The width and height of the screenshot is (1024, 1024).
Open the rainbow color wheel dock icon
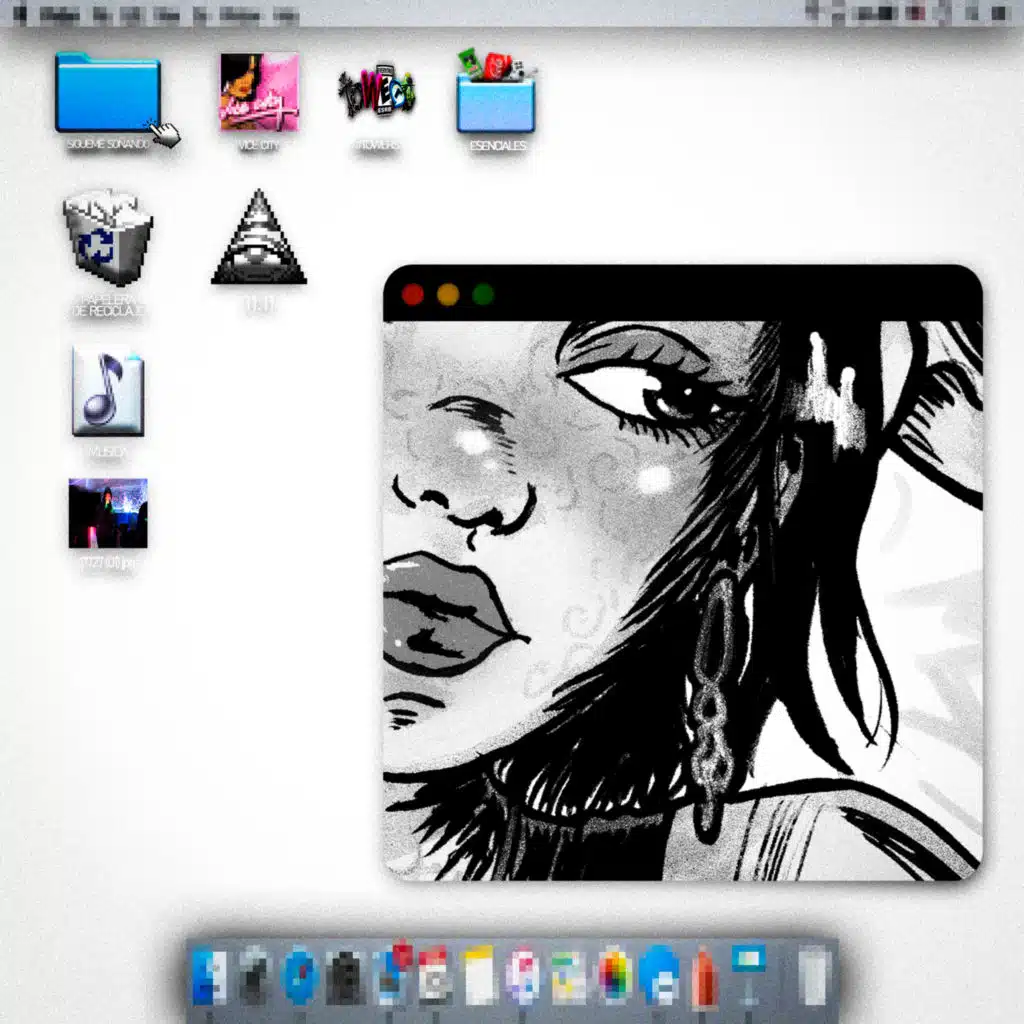pyautogui.click(x=614, y=977)
